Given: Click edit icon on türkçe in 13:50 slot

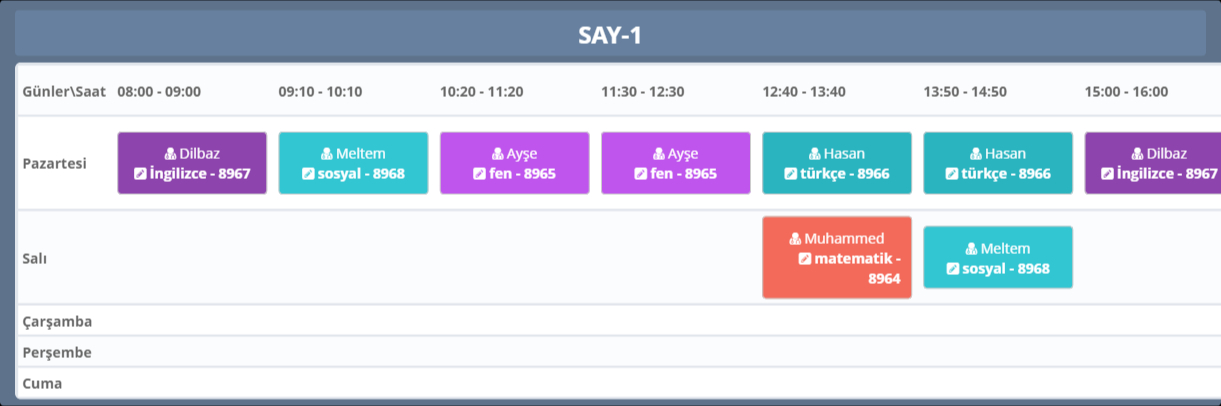Looking at the screenshot, I should click(x=953, y=174).
